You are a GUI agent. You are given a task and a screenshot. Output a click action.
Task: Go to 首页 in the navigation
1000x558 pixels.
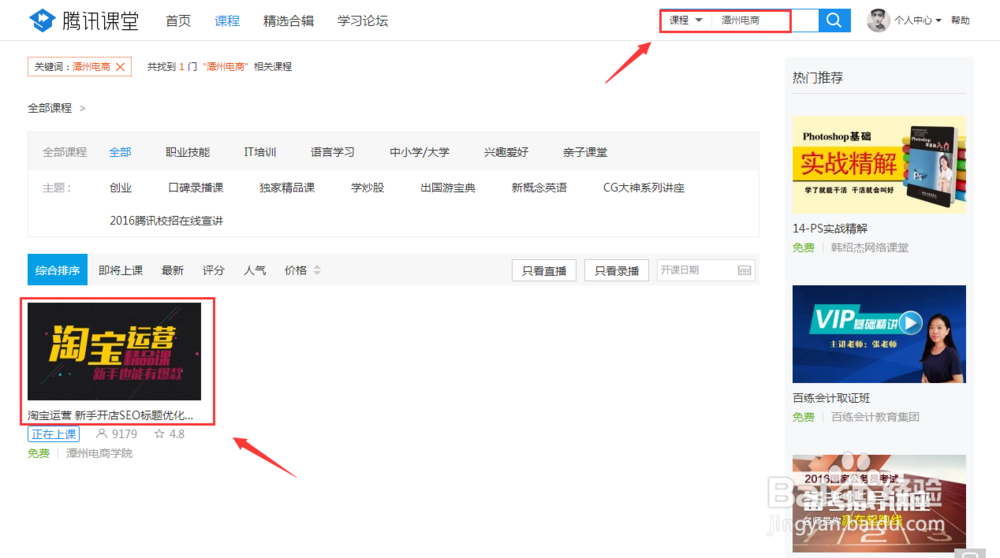pyautogui.click(x=178, y=21)
